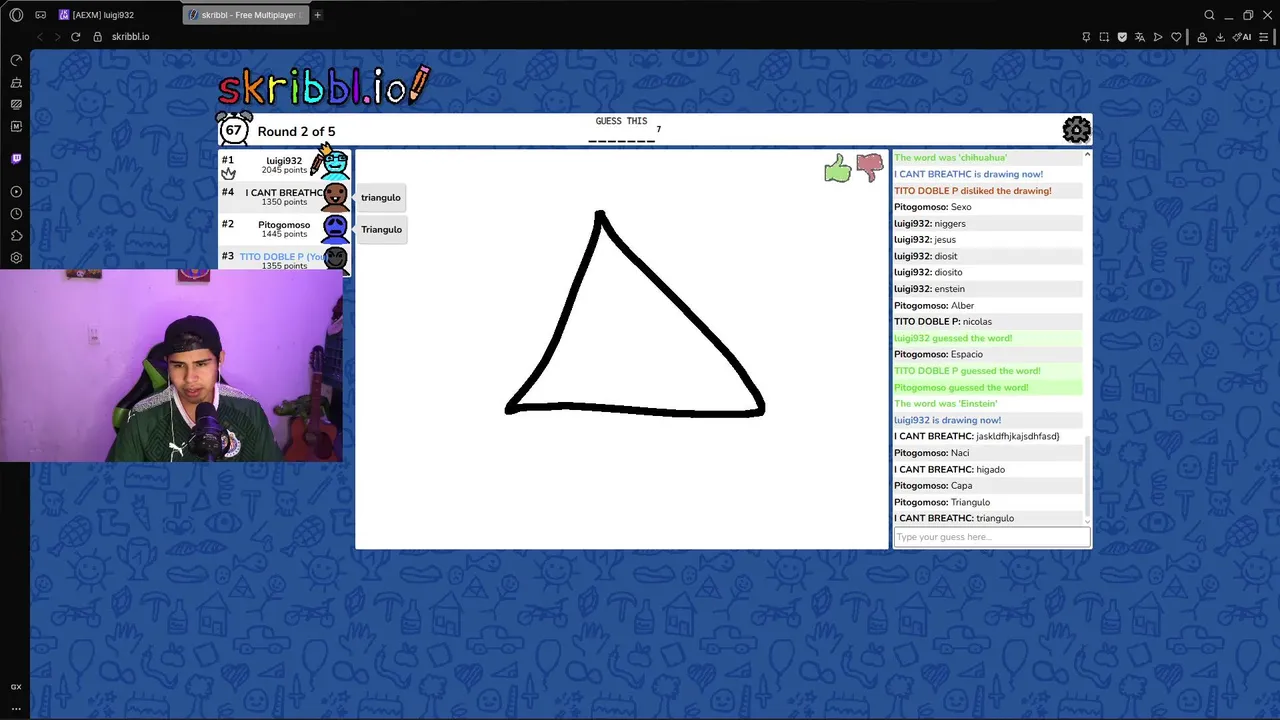Open sidebar more options ellipsis
This screenshot has width=1280, height=720.
[16, 708]
